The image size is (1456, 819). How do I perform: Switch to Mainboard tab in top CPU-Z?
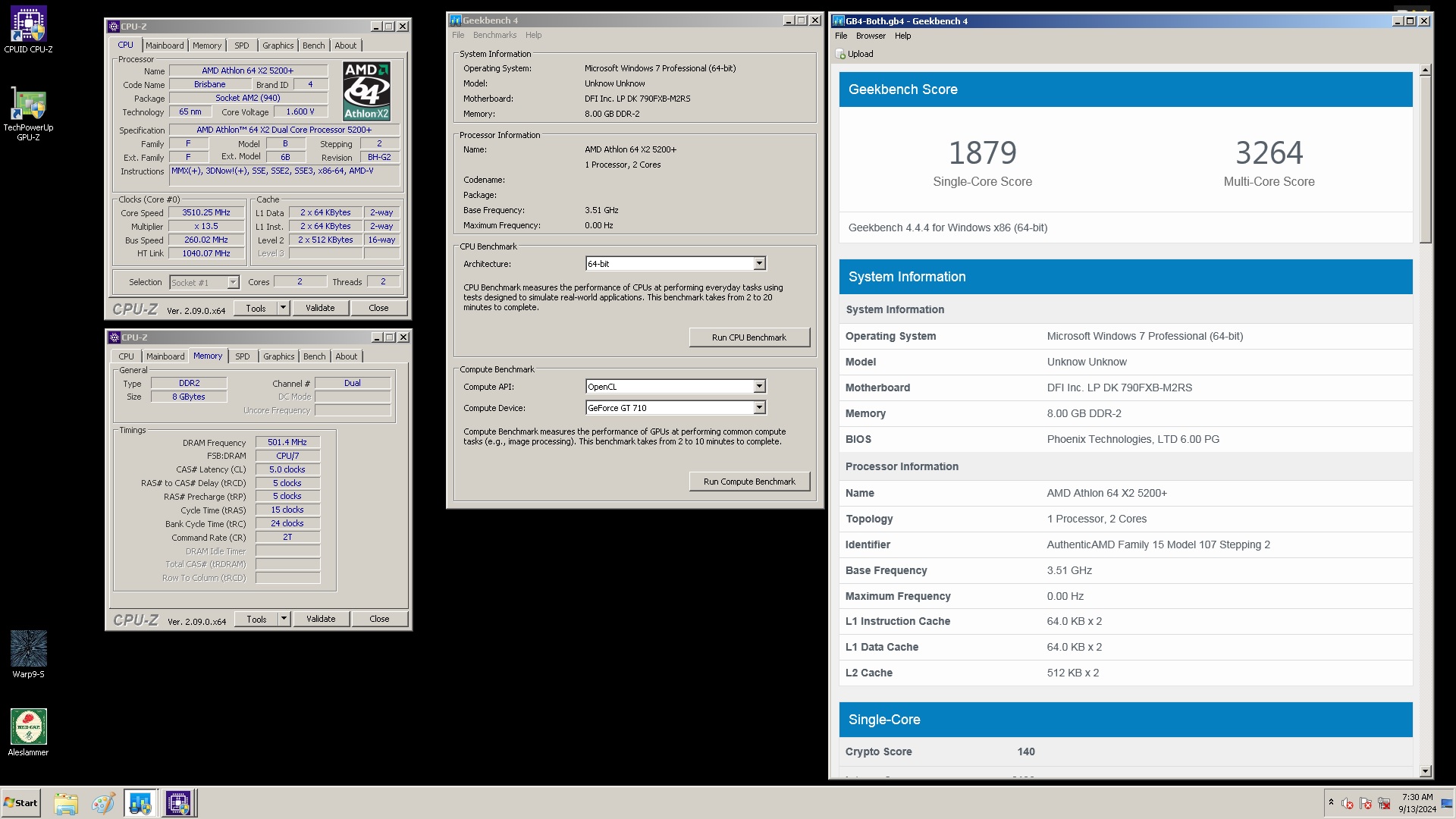point(165,45)
